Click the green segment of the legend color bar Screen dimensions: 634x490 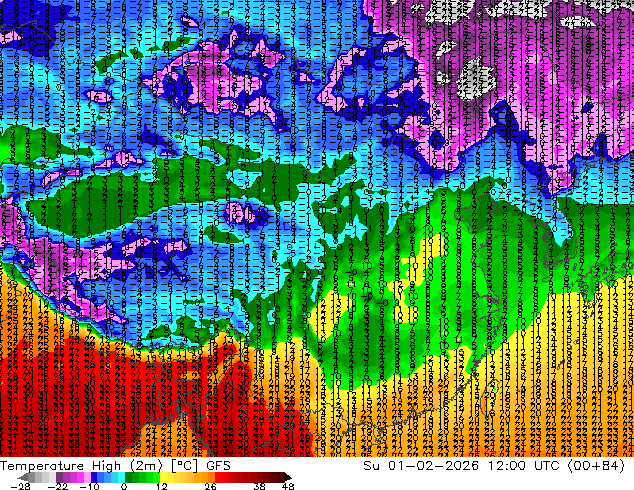(x=142, y=477)
